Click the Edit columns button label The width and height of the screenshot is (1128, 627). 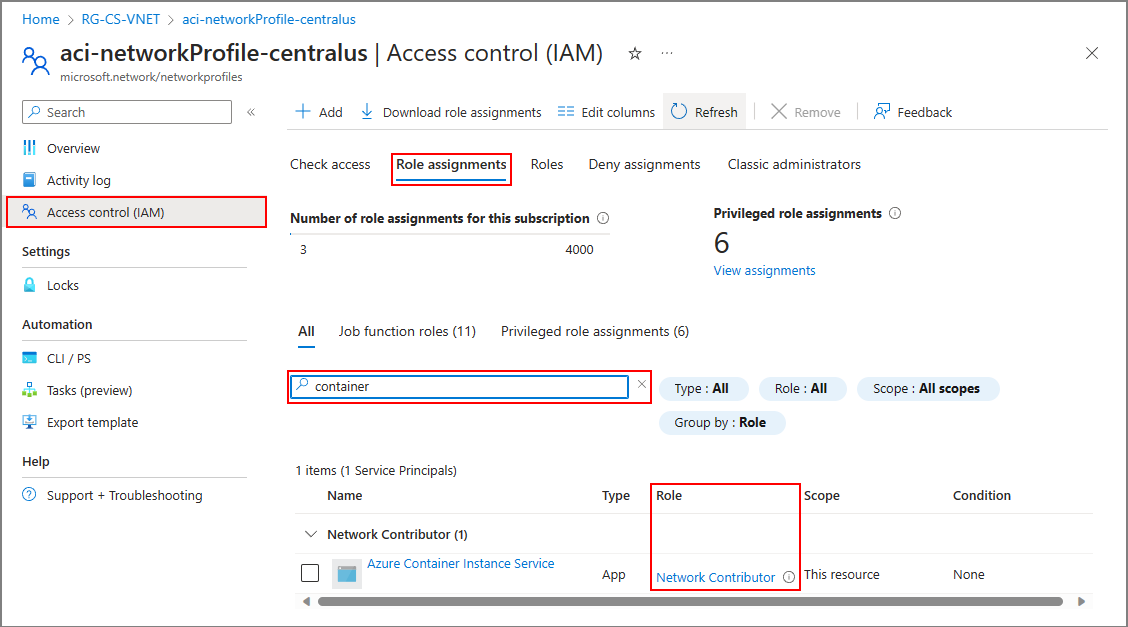618,112
